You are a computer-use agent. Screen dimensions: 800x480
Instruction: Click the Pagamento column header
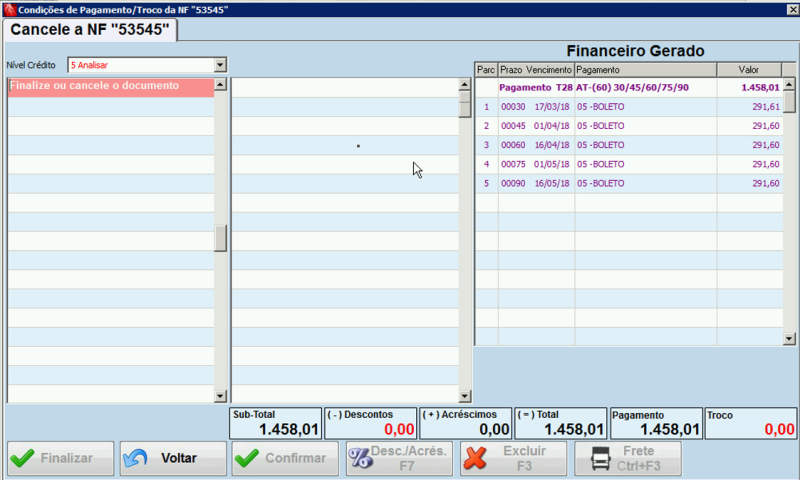646,70
